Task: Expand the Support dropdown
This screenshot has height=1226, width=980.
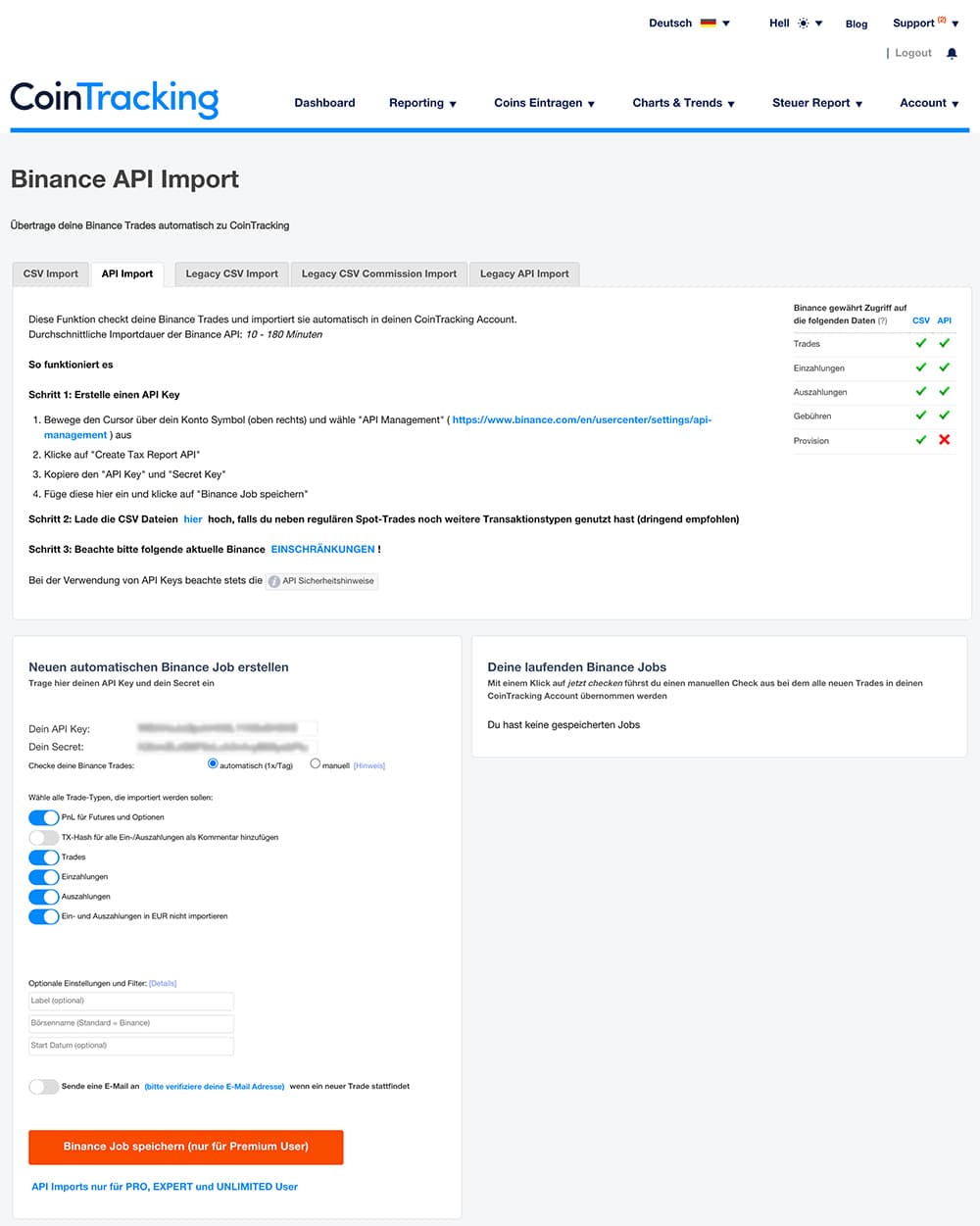Action: (925, 23)
